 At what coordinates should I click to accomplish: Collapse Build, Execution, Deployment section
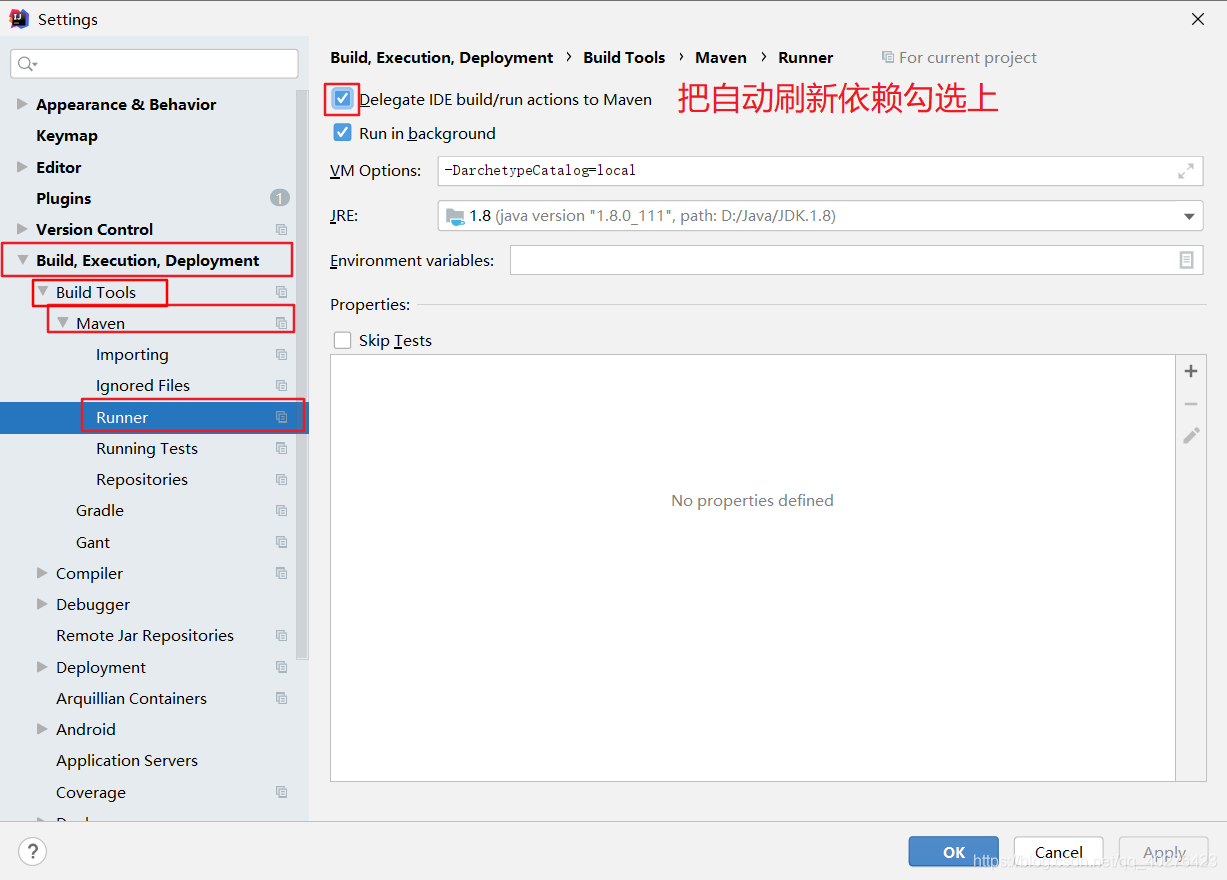pos(22,260)
